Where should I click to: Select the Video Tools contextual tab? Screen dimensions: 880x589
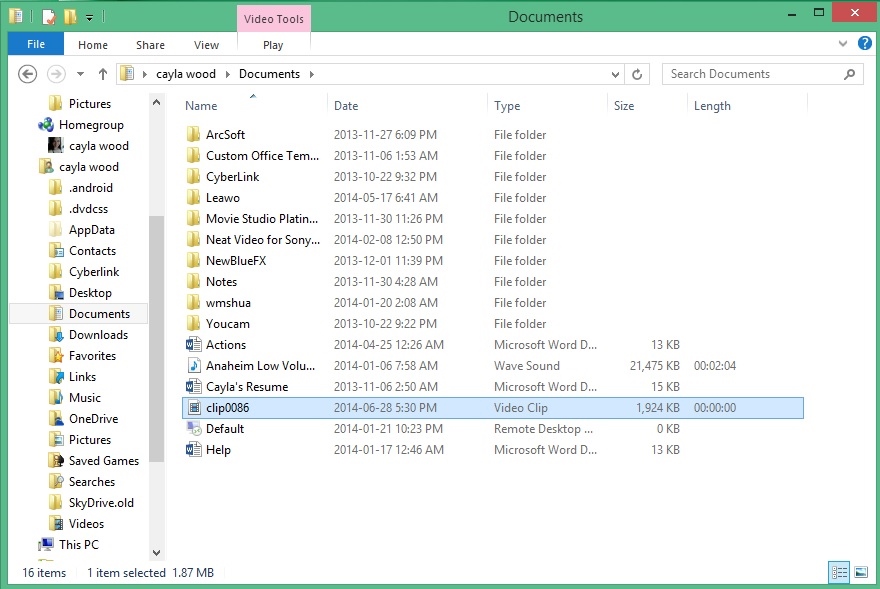coord(274,19)
